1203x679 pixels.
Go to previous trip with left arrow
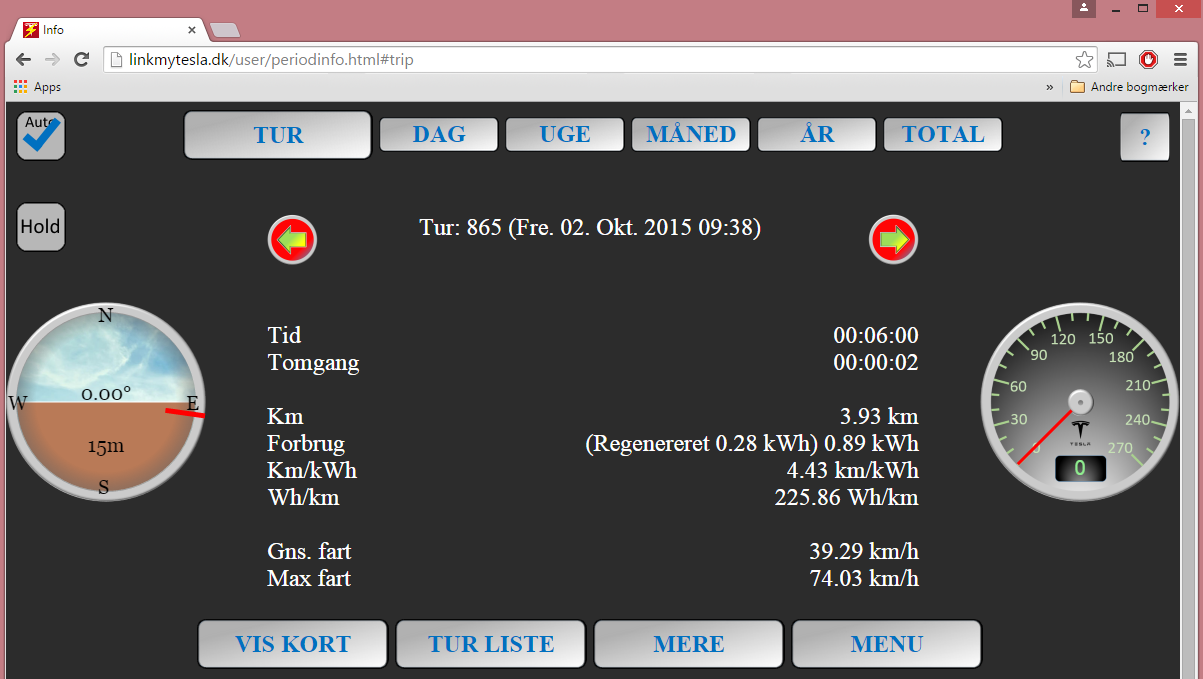pos(292,240)
